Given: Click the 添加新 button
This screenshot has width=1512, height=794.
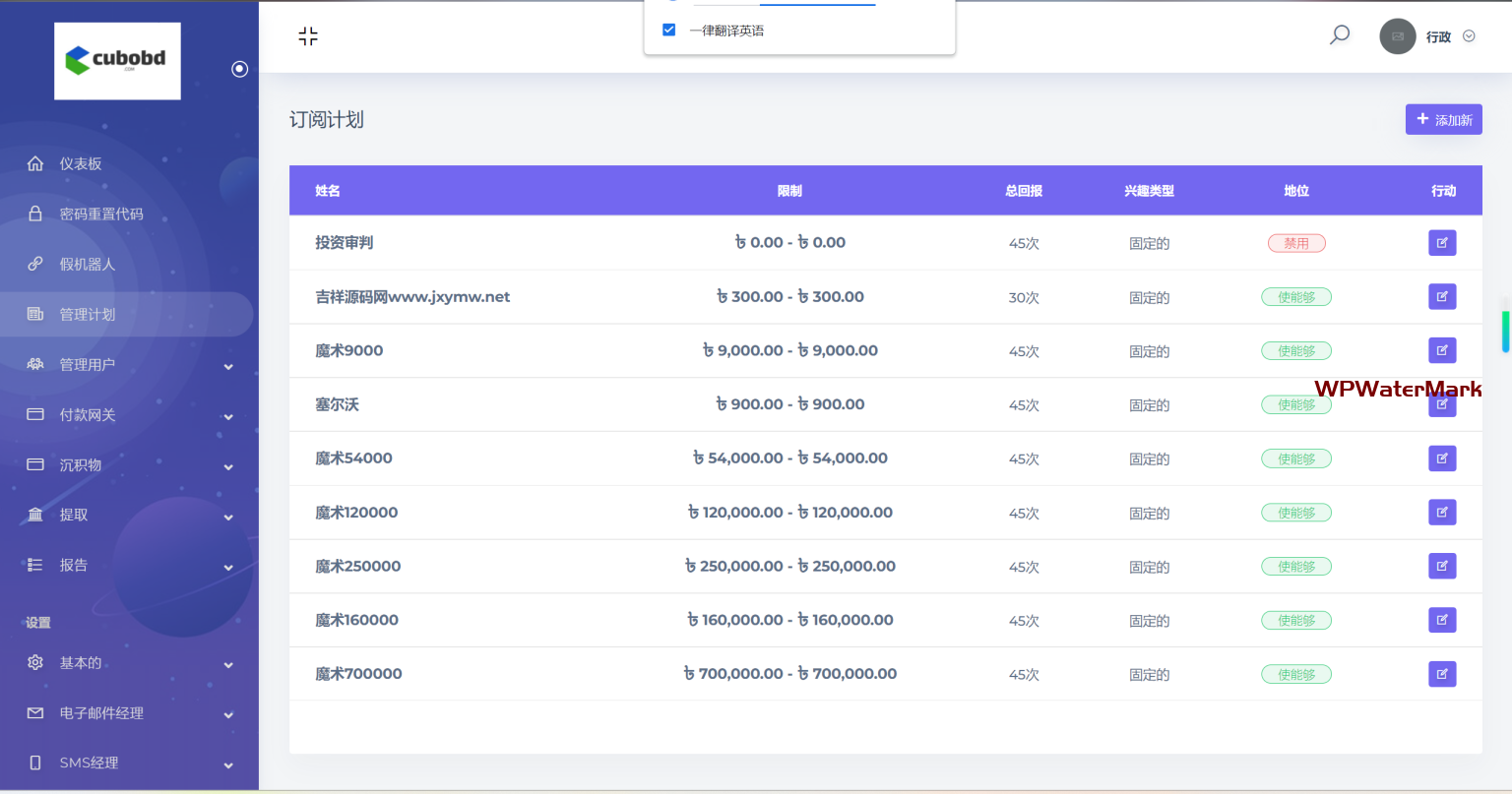Looking at the screenshot, I should coord(1443,120).
